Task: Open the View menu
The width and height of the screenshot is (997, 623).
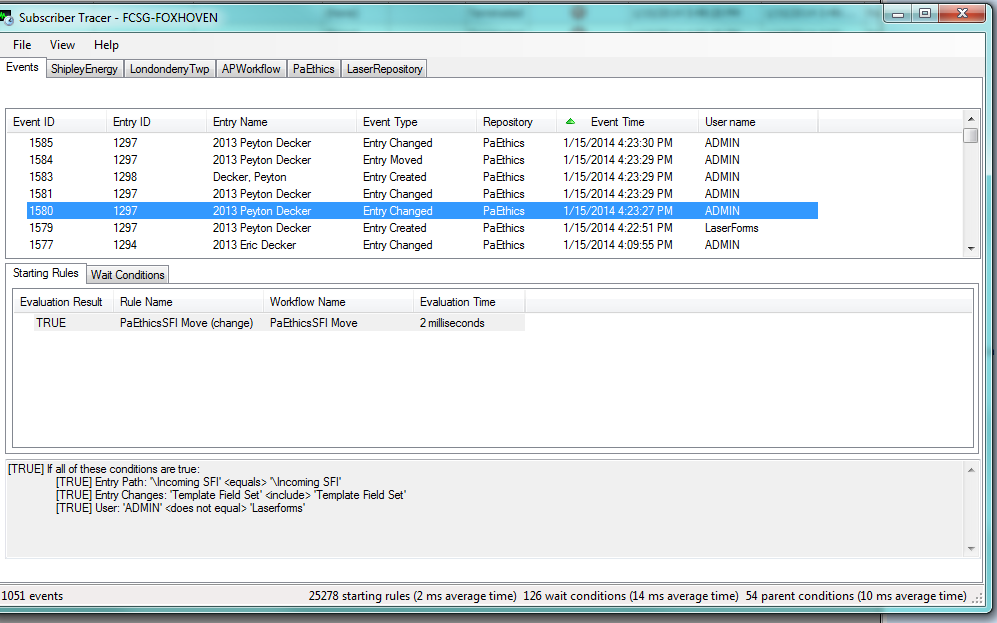Action: pyautogui.click(x=62, y=45)
